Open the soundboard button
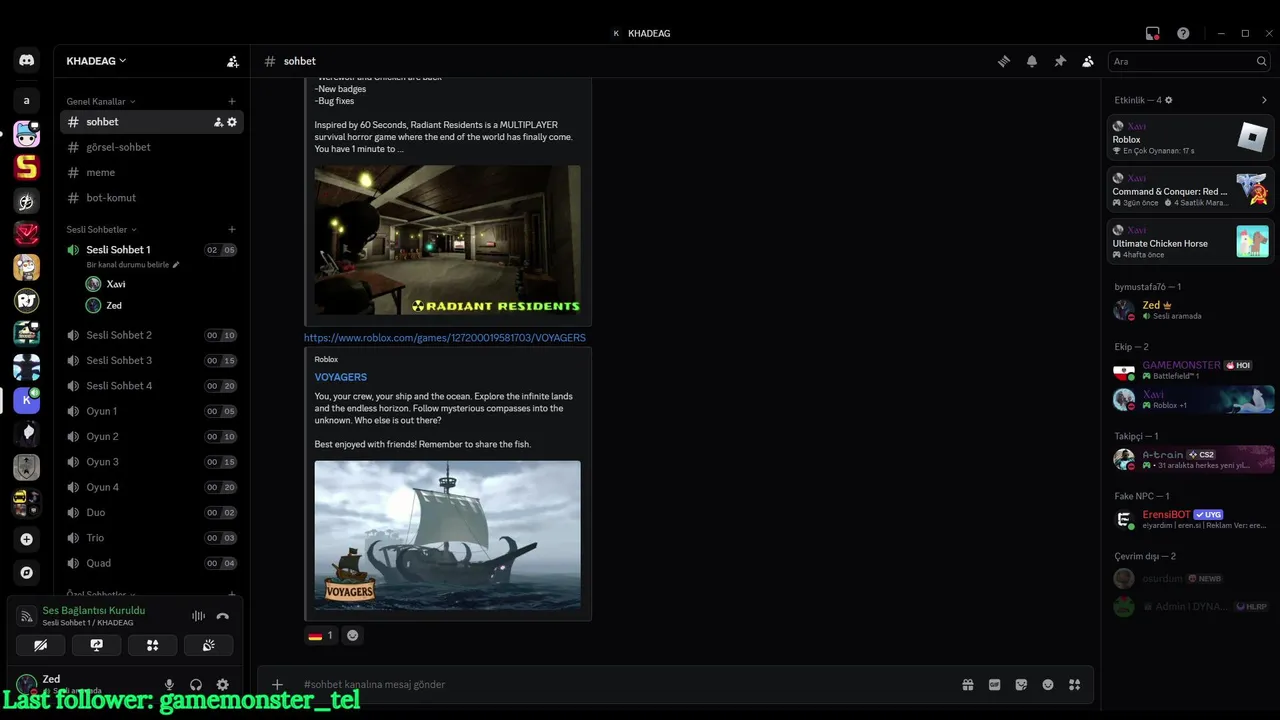This screenshot has width=1280, height=720. [209, 645]
